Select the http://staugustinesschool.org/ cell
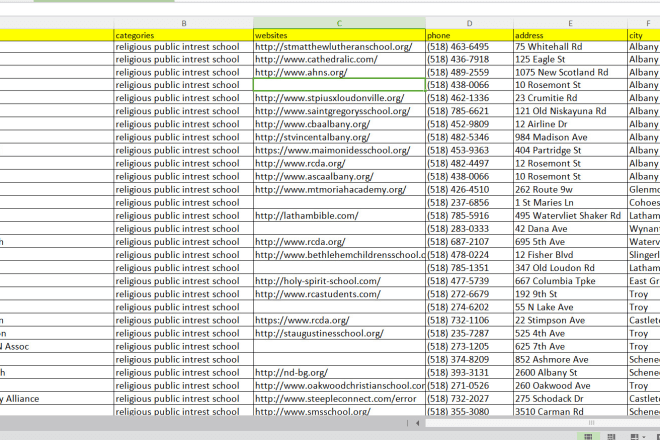660x440 pixels. click(339, 333)
